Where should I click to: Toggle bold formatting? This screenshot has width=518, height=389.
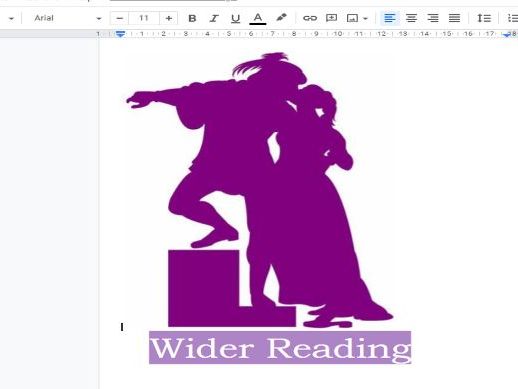click(x=192, y=18)
